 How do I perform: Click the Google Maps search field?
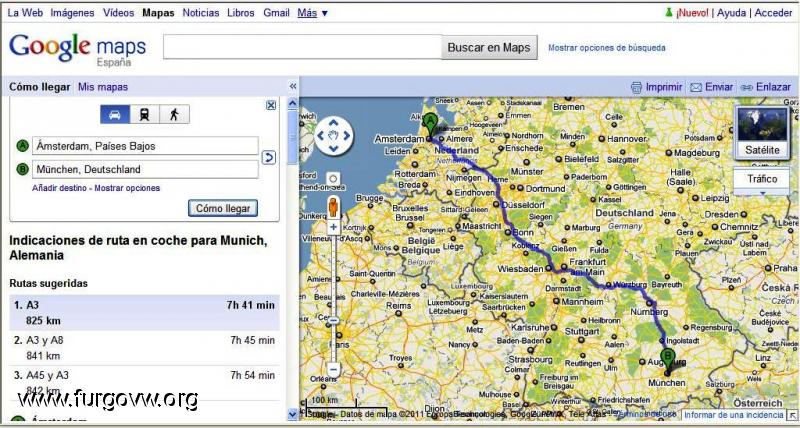click(x=302, y=47)
